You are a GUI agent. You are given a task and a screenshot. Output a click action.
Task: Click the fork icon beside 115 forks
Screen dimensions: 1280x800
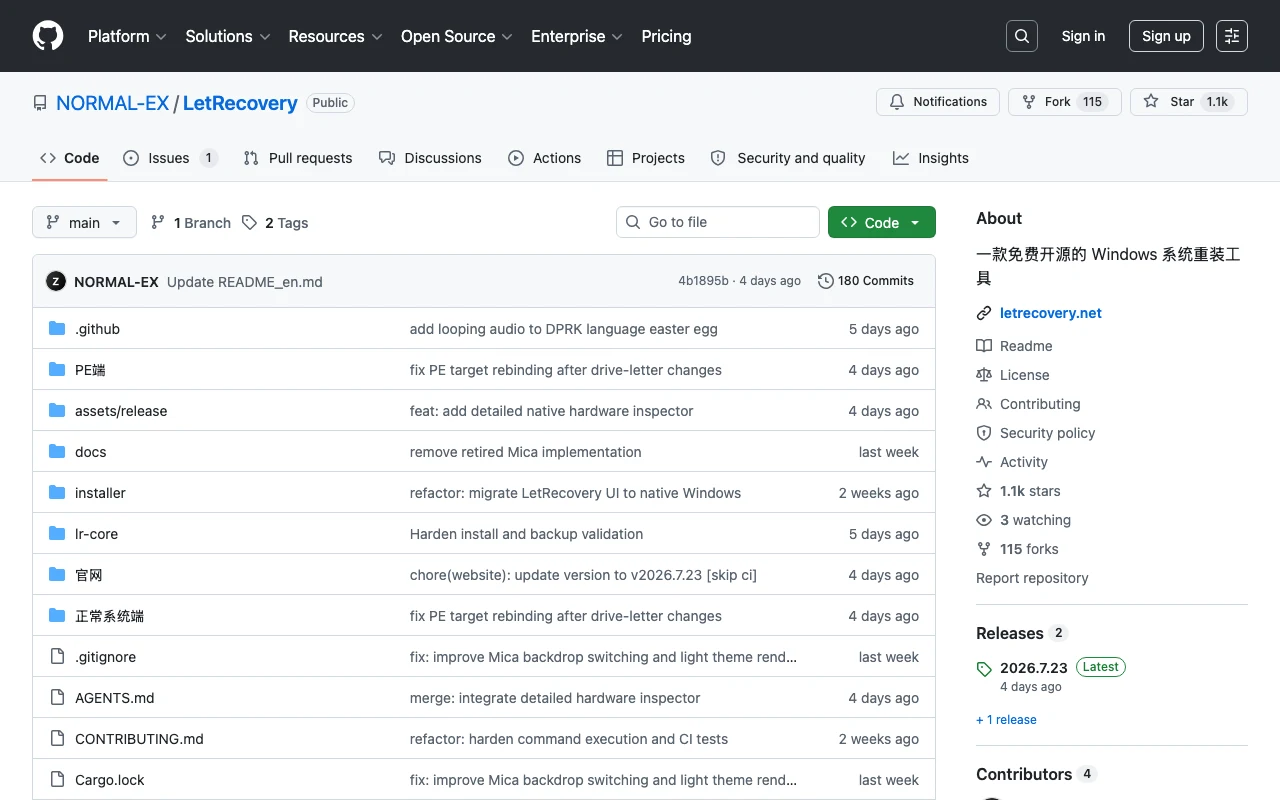pyautogui.click(x=984, y=548)
